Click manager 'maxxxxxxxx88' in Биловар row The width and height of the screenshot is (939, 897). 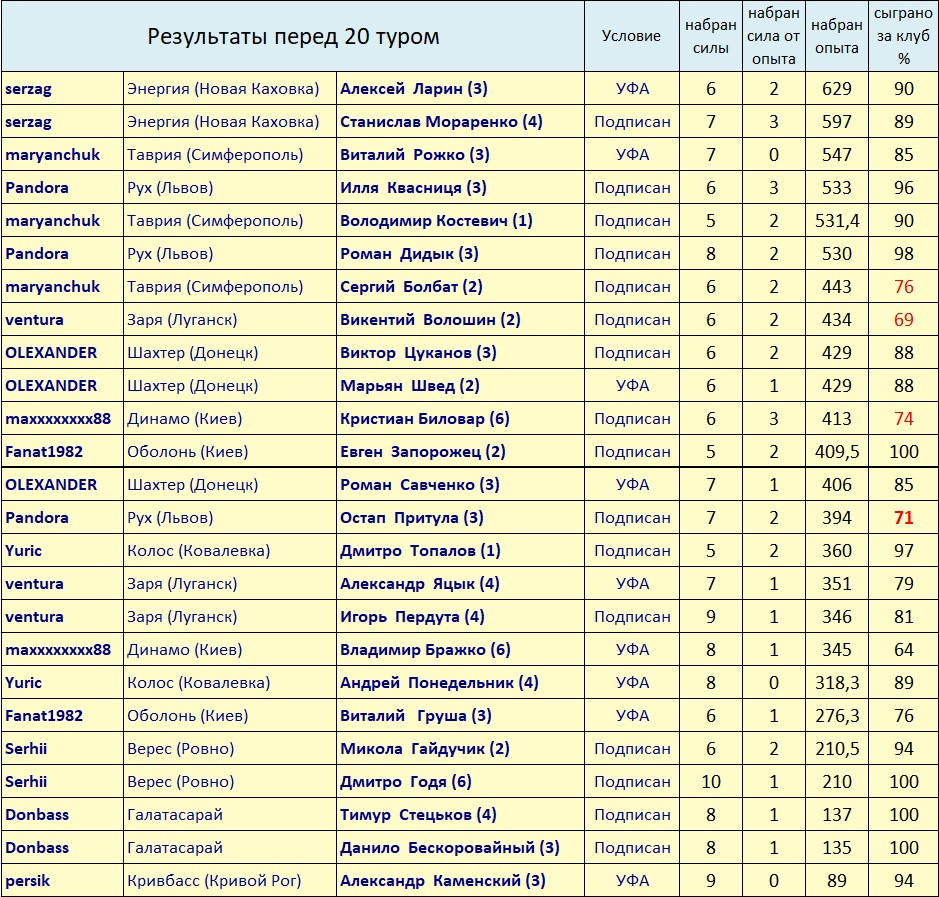[58, 419]
